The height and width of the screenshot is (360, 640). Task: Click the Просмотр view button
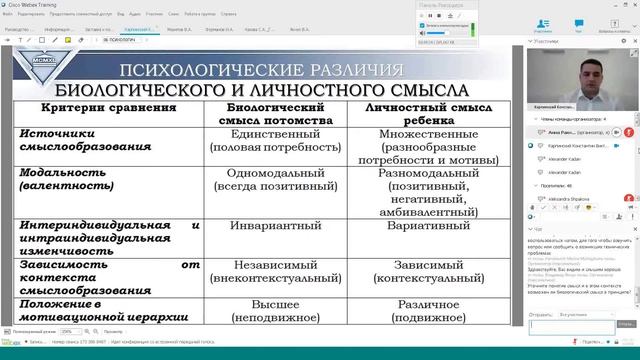tap(113, 332)
